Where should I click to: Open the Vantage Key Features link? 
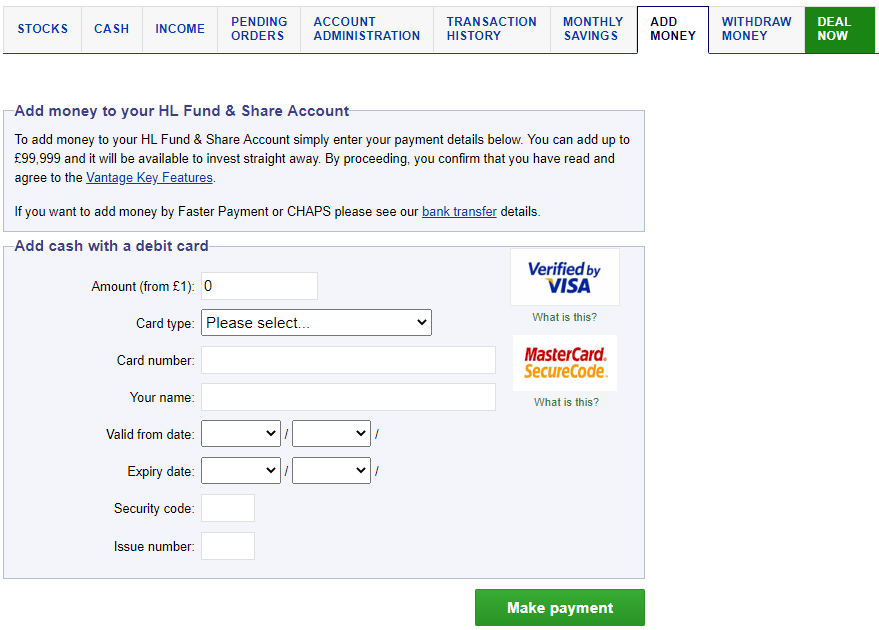(149, 178)
